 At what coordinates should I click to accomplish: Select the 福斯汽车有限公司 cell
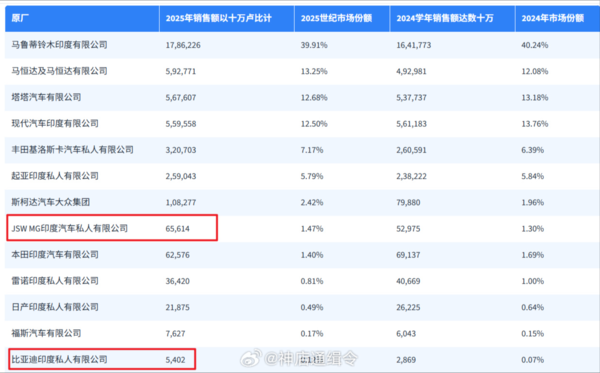click(46, 333)
